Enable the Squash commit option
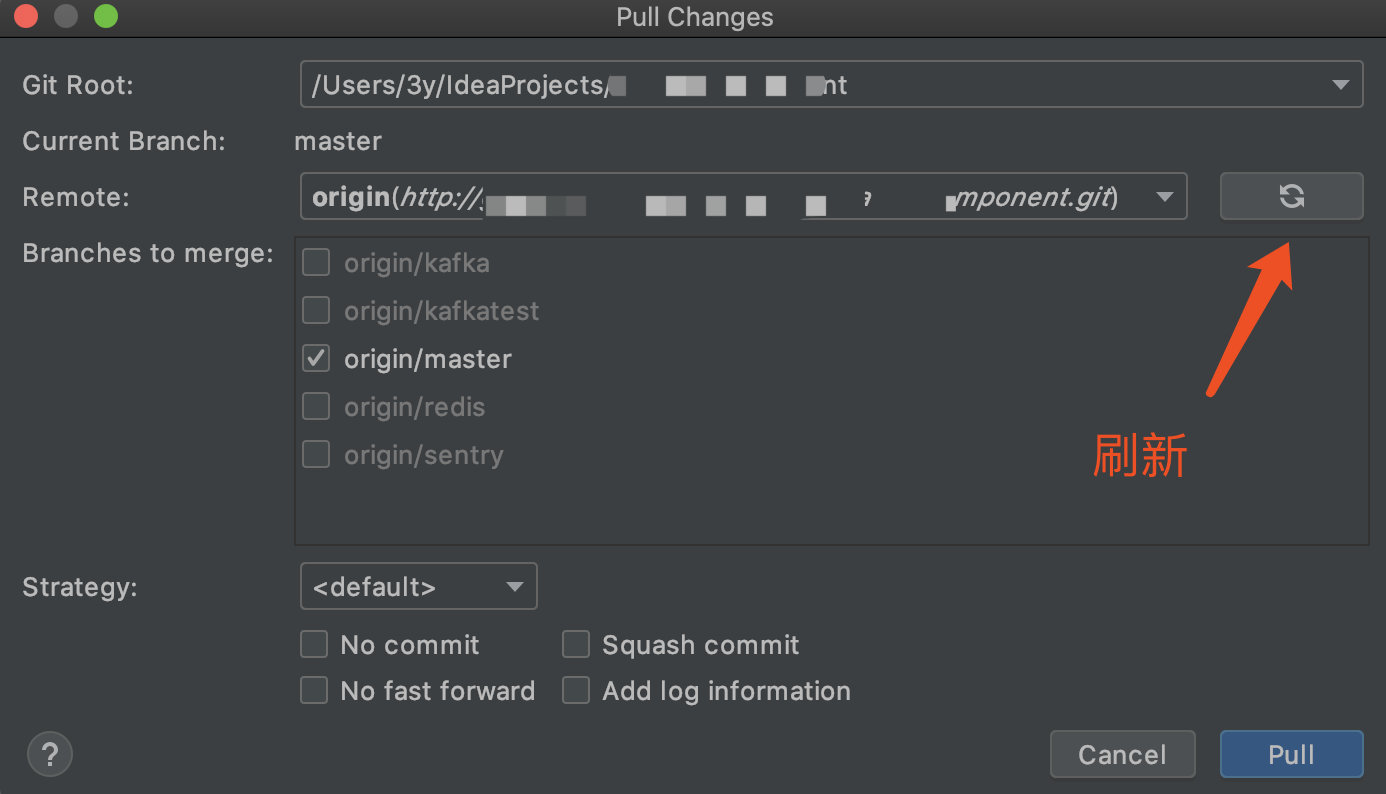 coord(575,645)
